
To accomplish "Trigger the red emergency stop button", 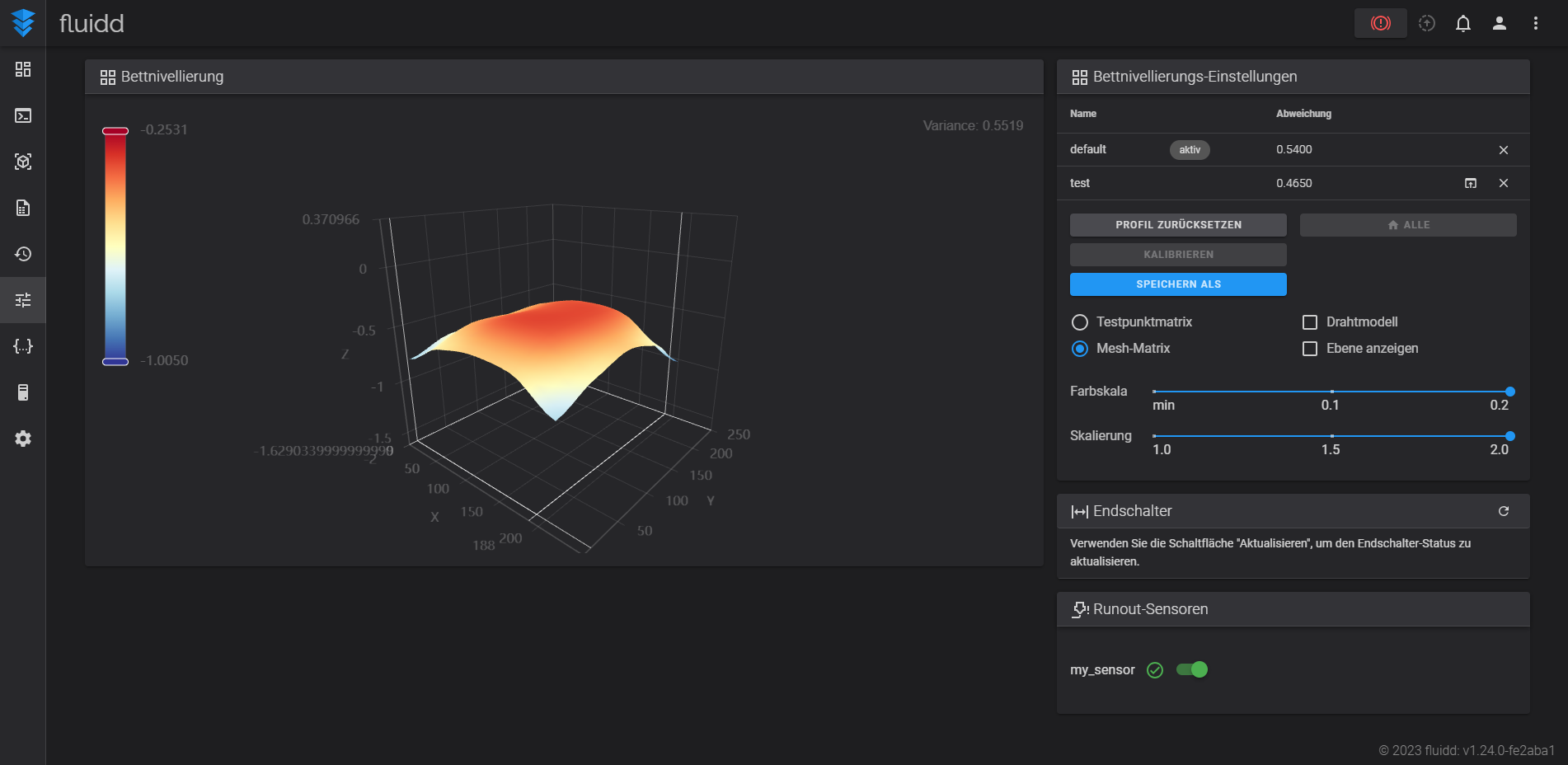I will coord(1380,23).
